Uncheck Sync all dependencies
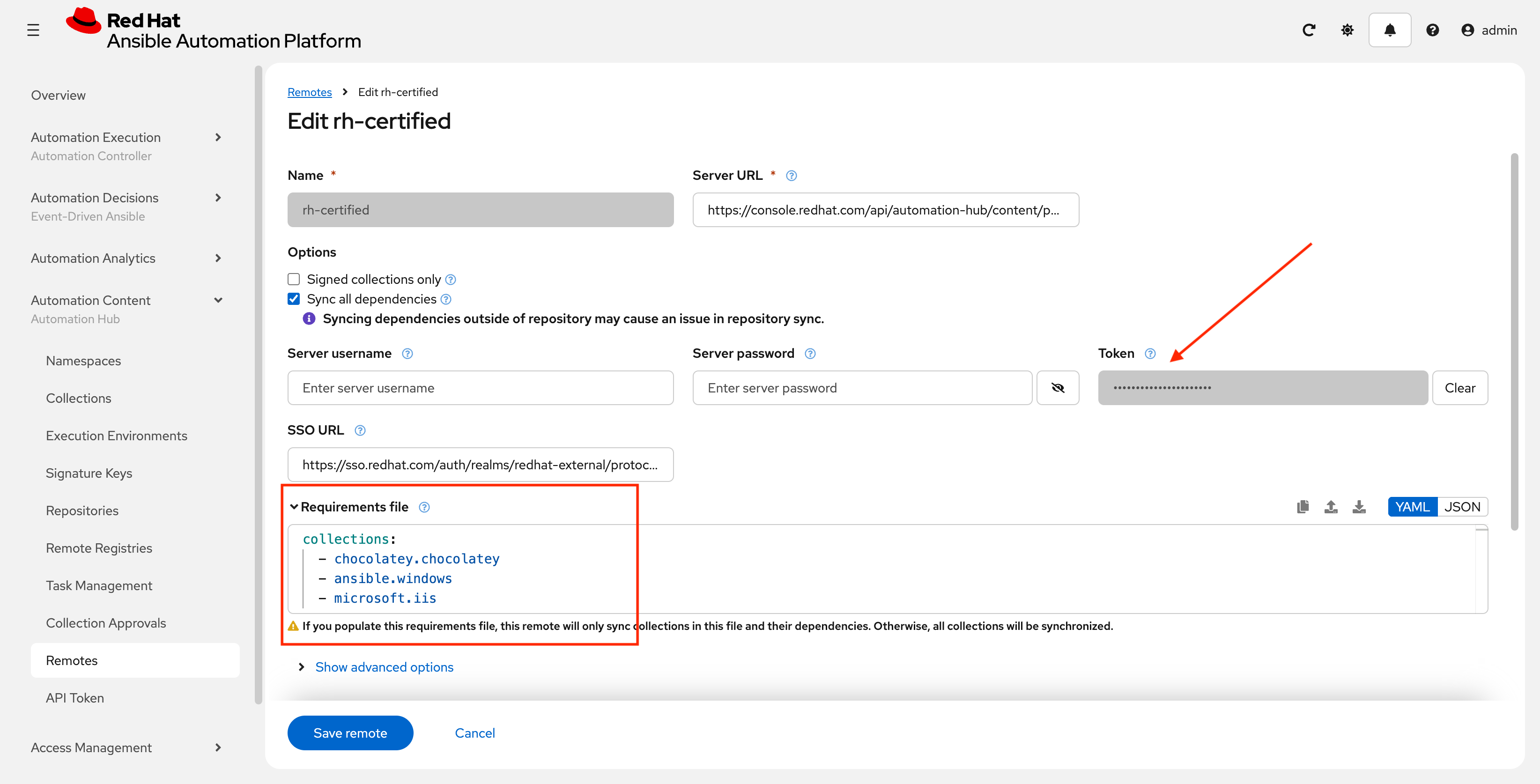The width and height of the screenshot is (1540, 784). [294, 299]
